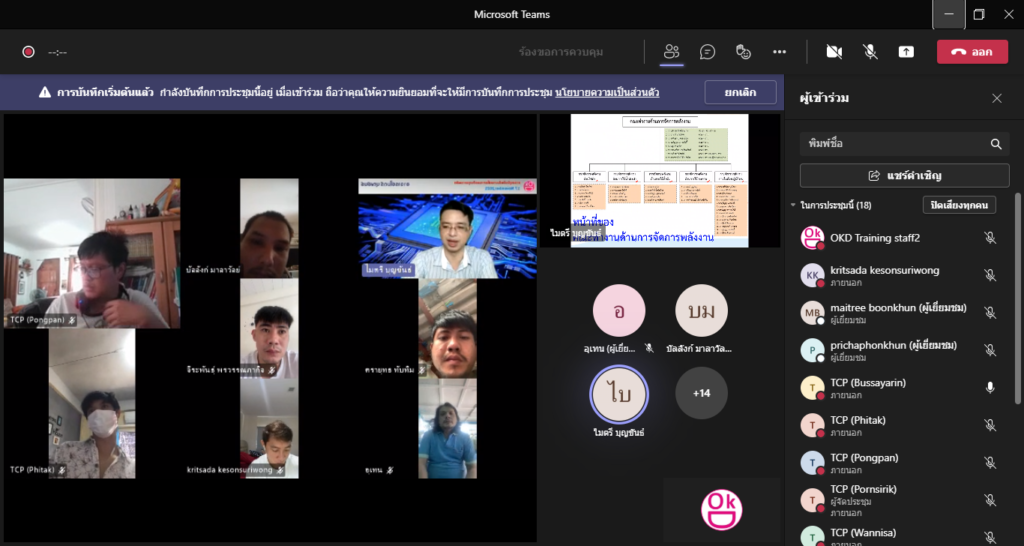
Task: Show the +14 more participants
Action: 701,393
